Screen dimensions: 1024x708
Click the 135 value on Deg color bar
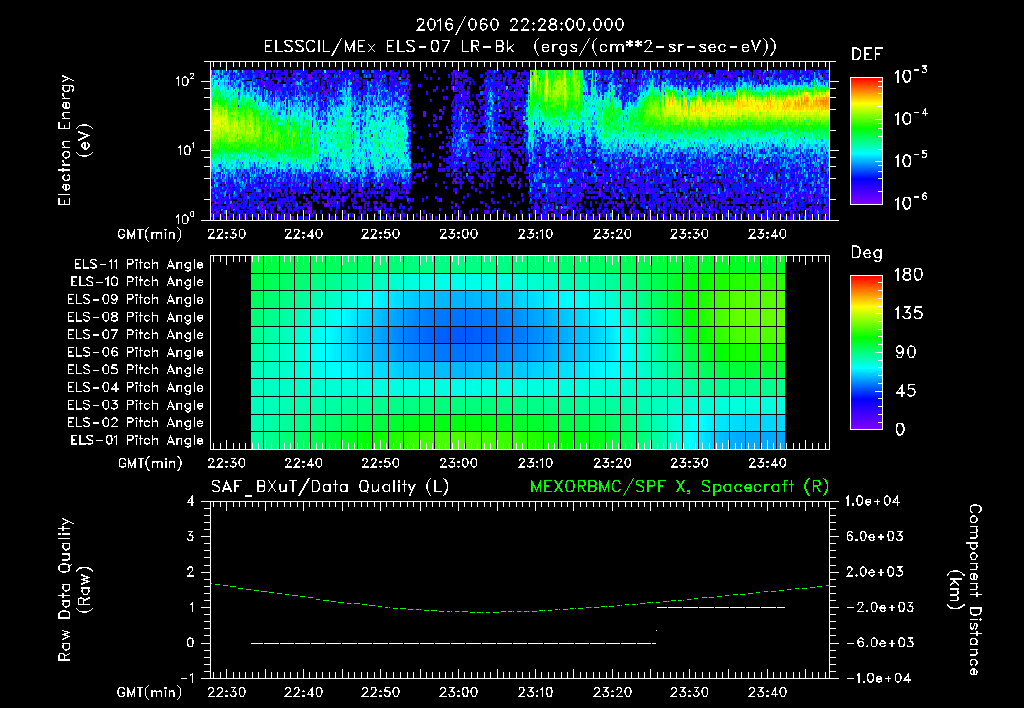908,314
